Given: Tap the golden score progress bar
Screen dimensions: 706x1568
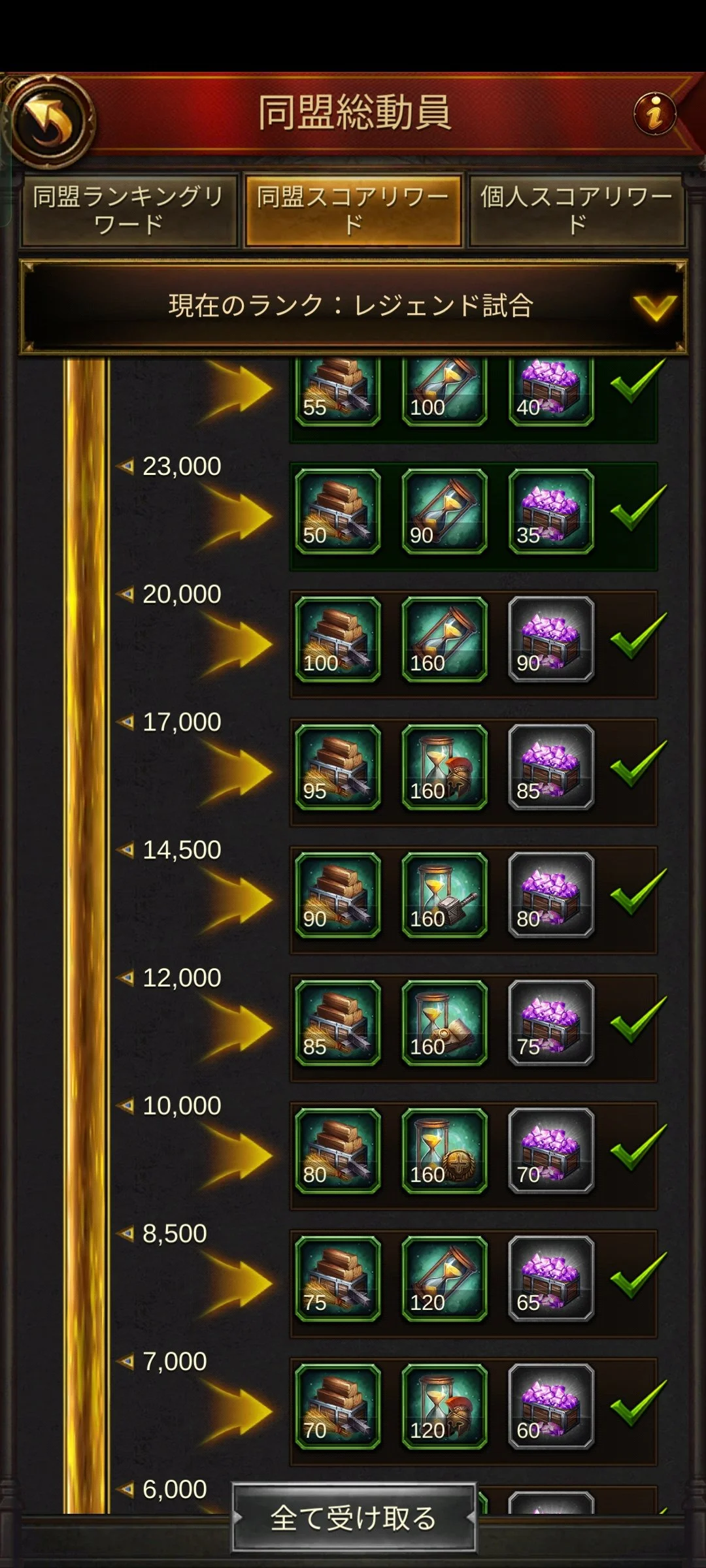Looking at the screenshot, I should click(x=86, y=934).
